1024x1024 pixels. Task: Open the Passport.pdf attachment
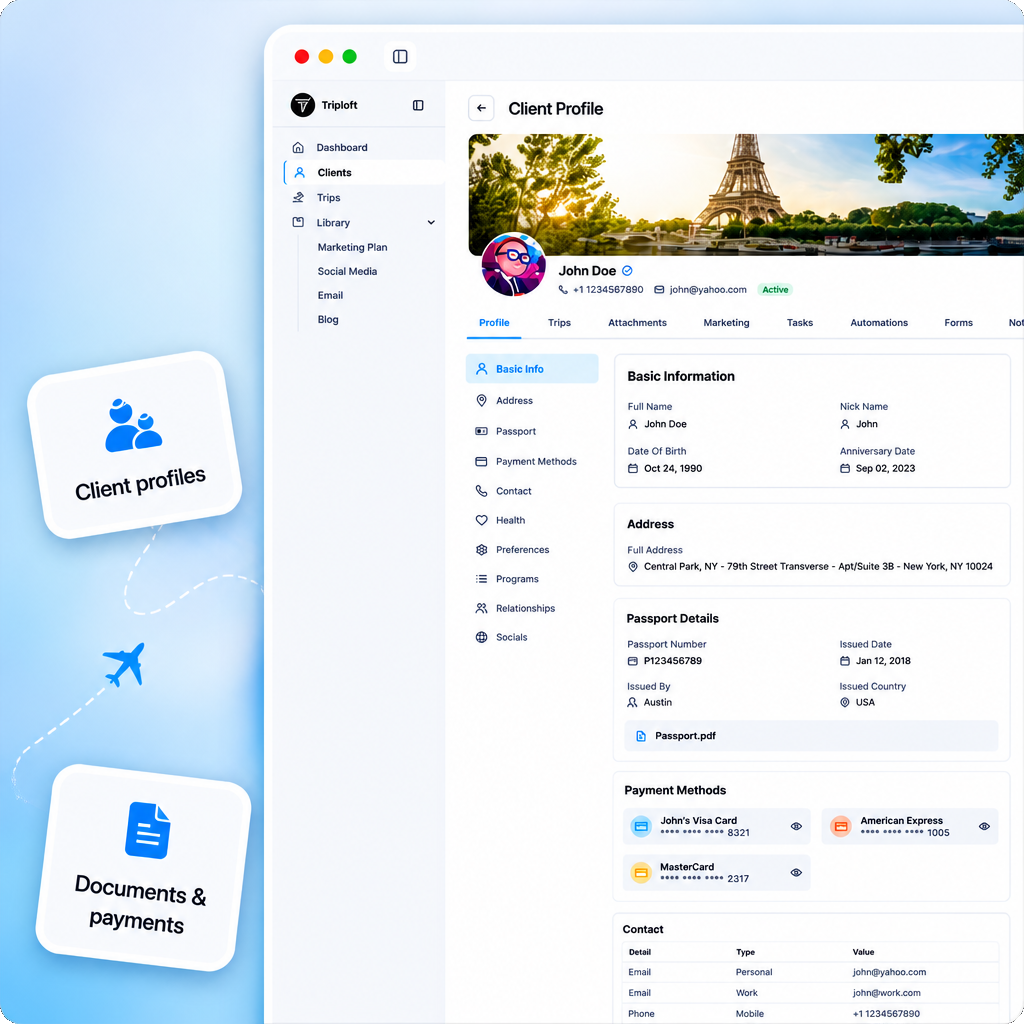(811, 736)
